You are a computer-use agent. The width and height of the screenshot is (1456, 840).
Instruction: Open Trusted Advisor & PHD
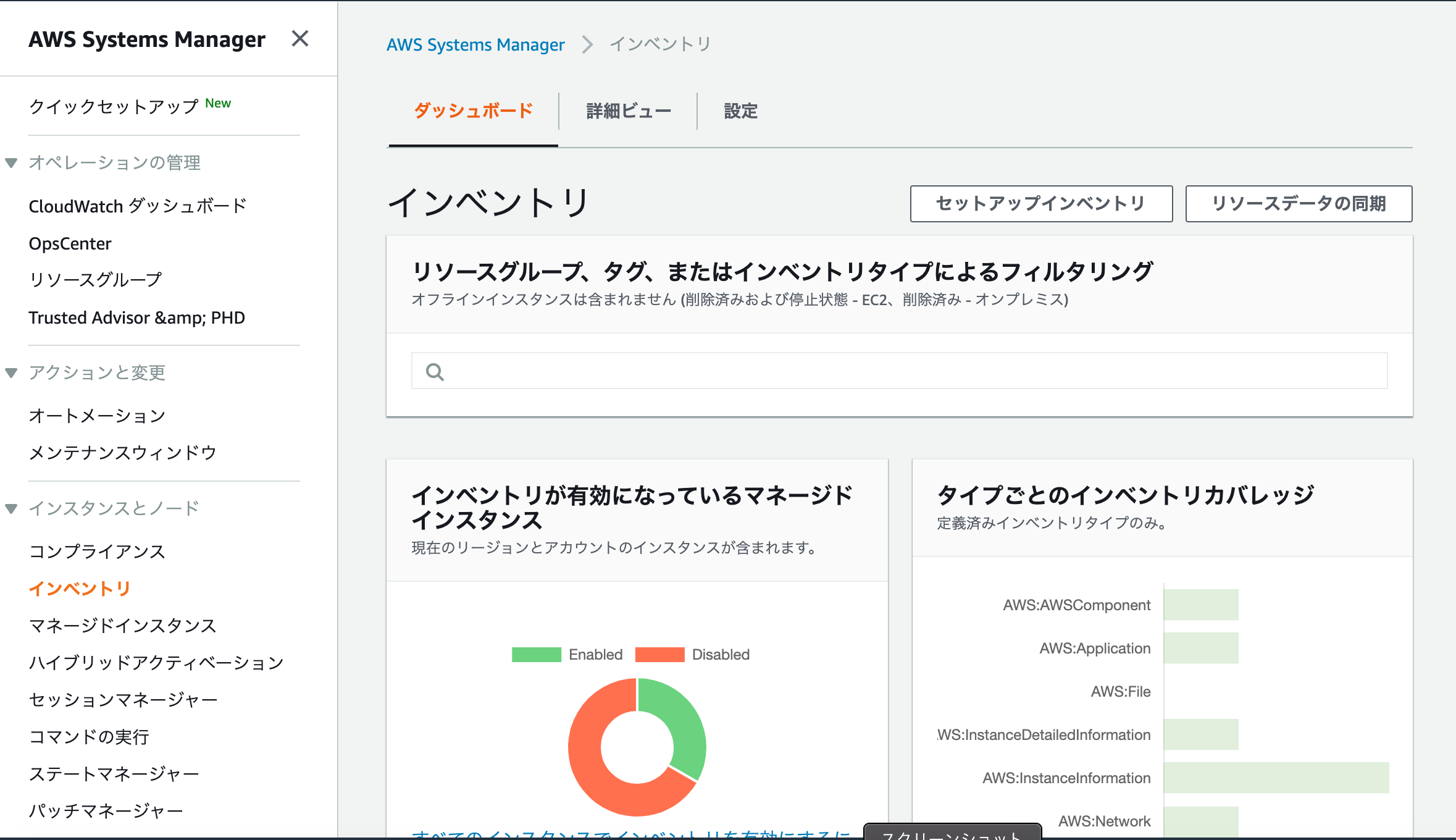(x=136, y=317)
